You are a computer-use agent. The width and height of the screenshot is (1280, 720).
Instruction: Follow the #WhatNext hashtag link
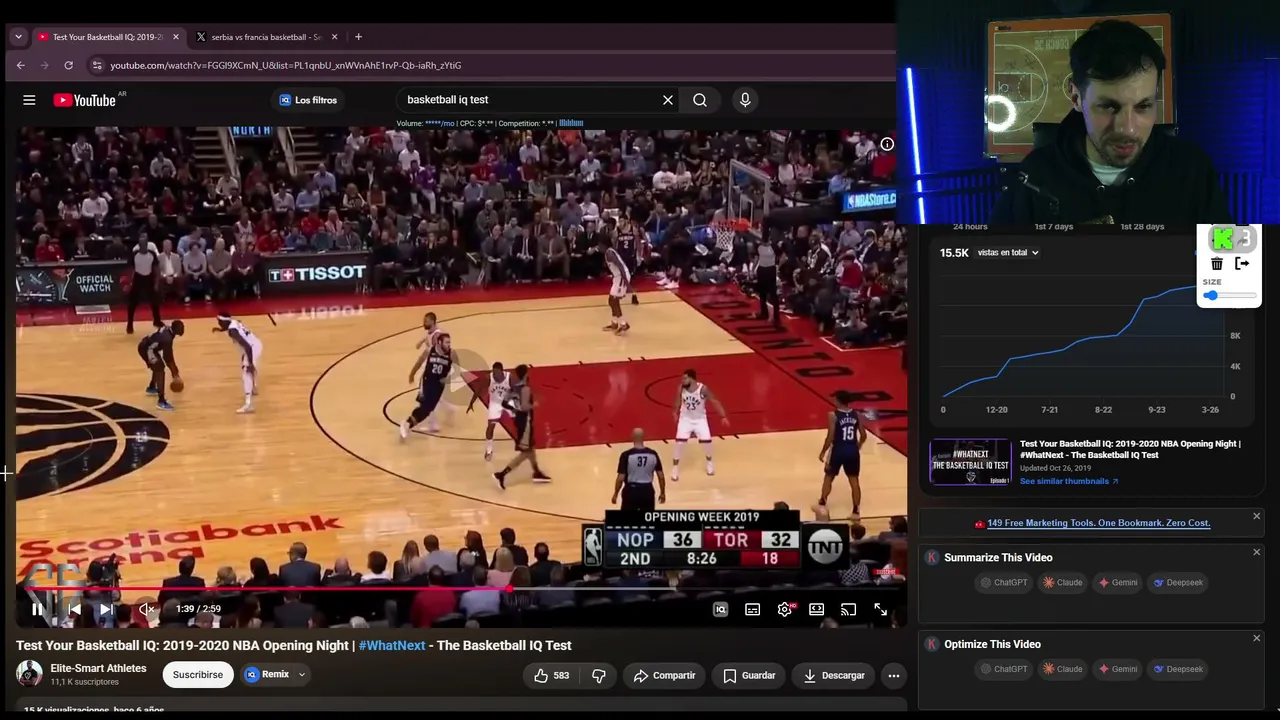392,646
